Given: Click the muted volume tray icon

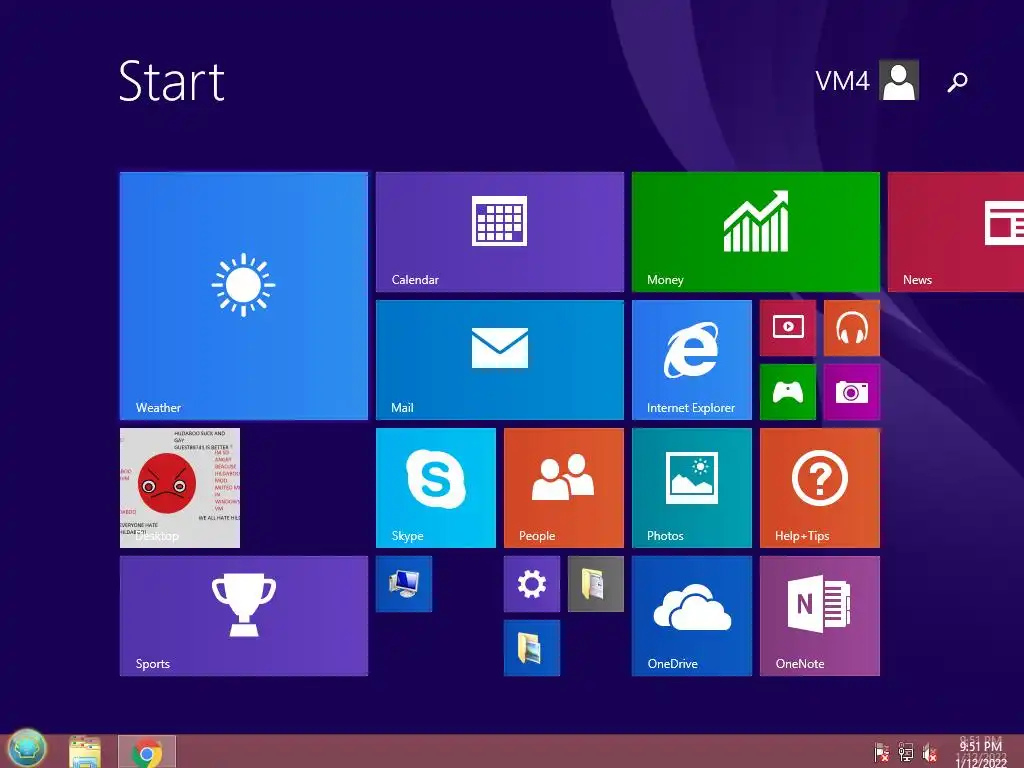Looking at the screenshot, I should click(930, 752).
